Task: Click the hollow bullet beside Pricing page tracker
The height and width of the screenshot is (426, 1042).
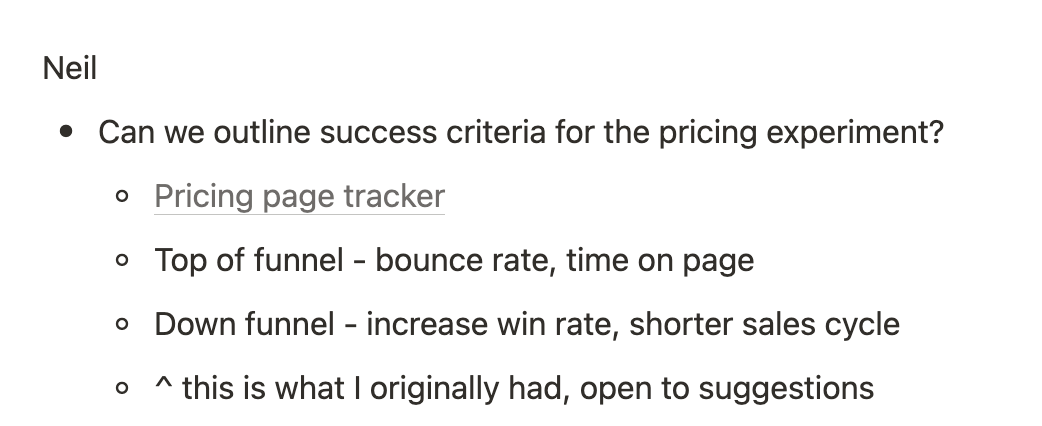Action: click(122, 196)
